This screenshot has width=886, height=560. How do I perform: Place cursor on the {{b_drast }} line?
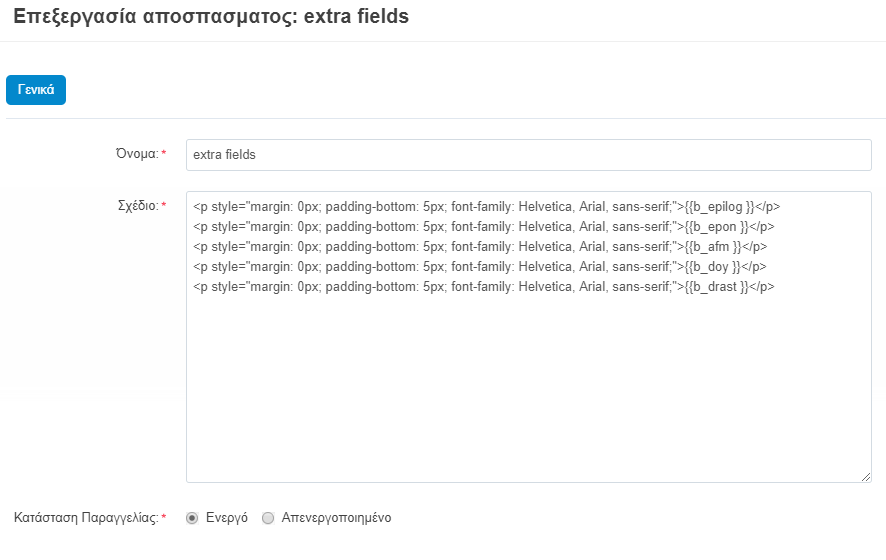point(483,286)
